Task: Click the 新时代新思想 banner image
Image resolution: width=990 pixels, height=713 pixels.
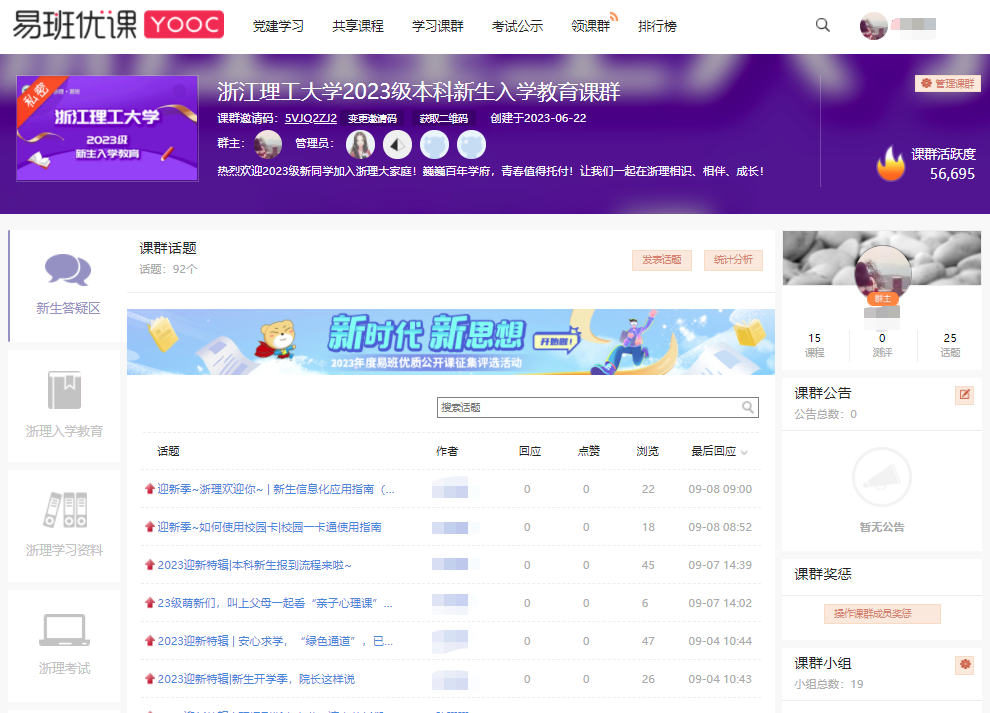Action: coord(450,342)
